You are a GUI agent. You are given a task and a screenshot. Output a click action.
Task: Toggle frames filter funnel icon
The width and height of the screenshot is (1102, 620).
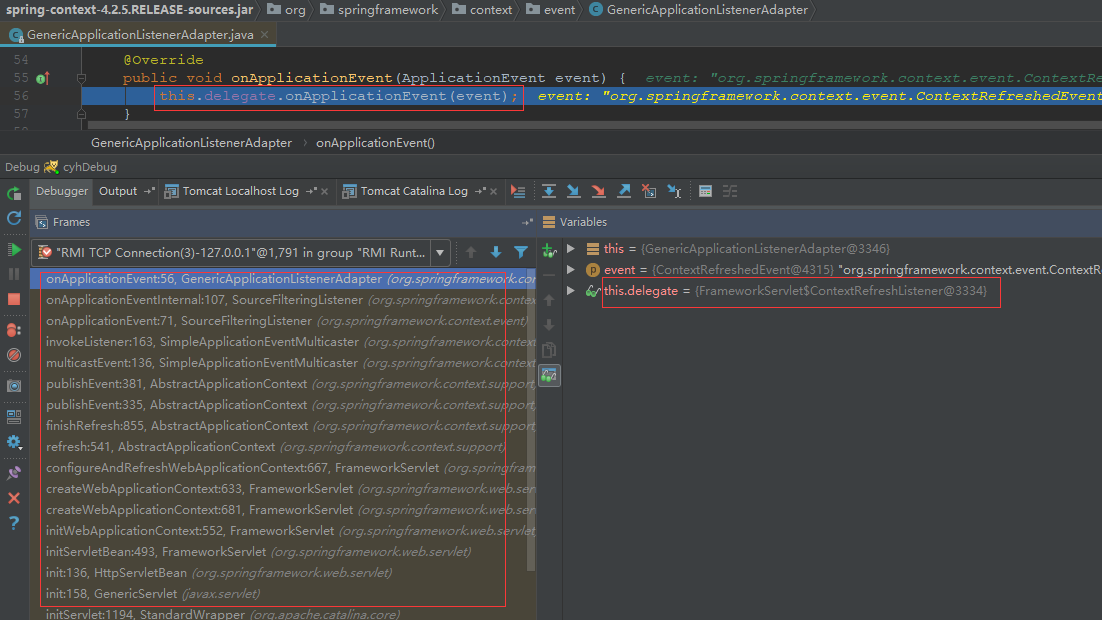(521, 252)
